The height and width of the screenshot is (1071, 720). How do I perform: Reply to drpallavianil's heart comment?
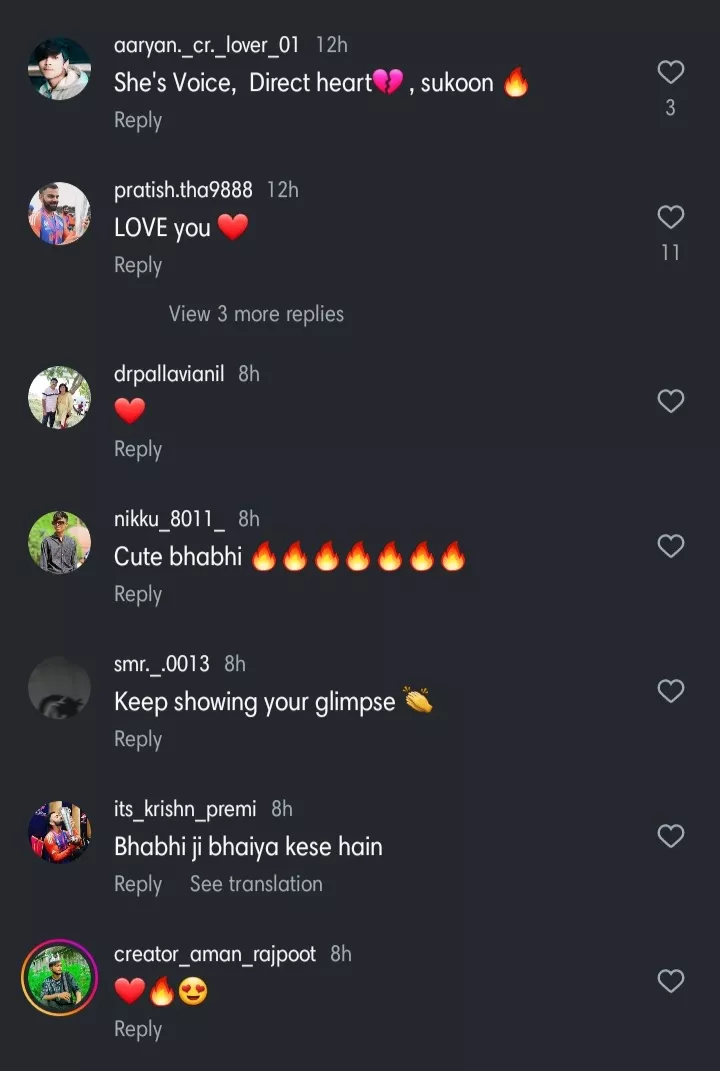tap(138, 449)
